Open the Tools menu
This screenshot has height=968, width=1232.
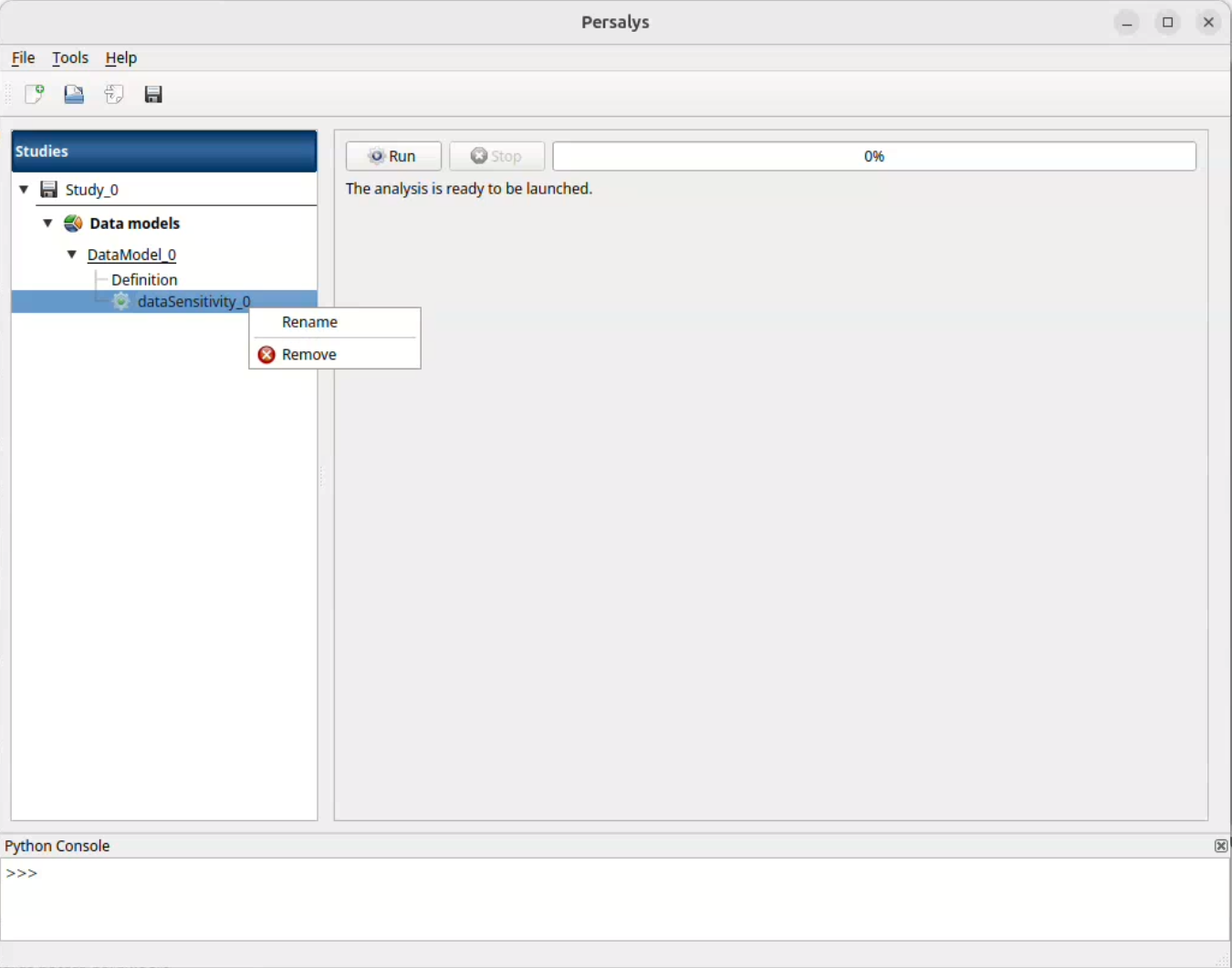click(x=70, y=57)
